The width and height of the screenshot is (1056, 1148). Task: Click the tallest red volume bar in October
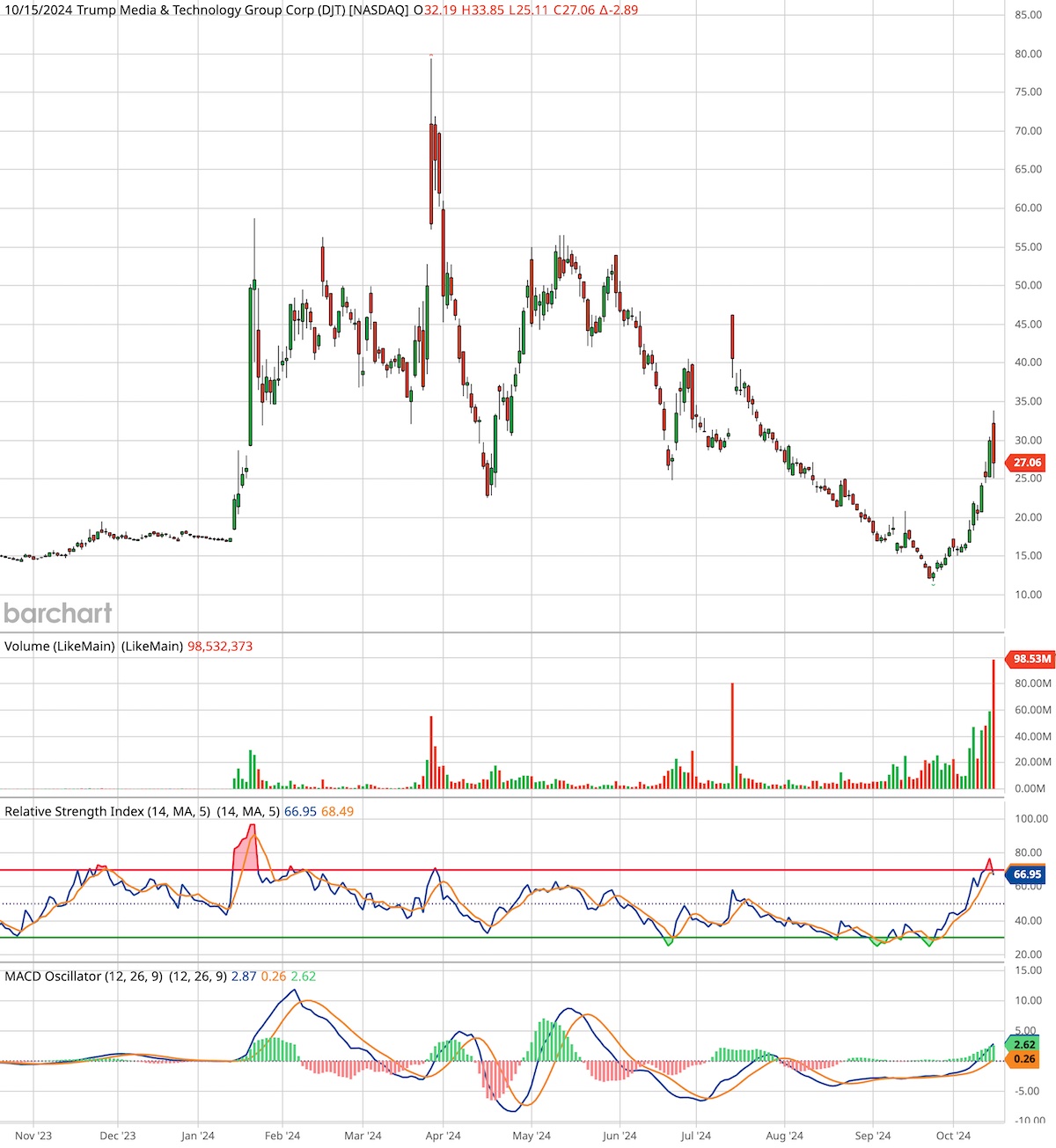[994, 724]
